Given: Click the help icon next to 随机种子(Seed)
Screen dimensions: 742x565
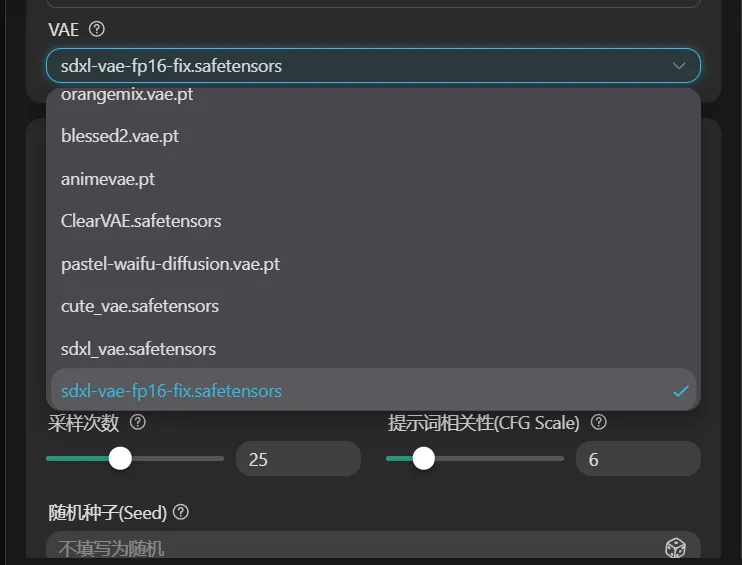Looking at the screenshot, I should pos(181,512).
